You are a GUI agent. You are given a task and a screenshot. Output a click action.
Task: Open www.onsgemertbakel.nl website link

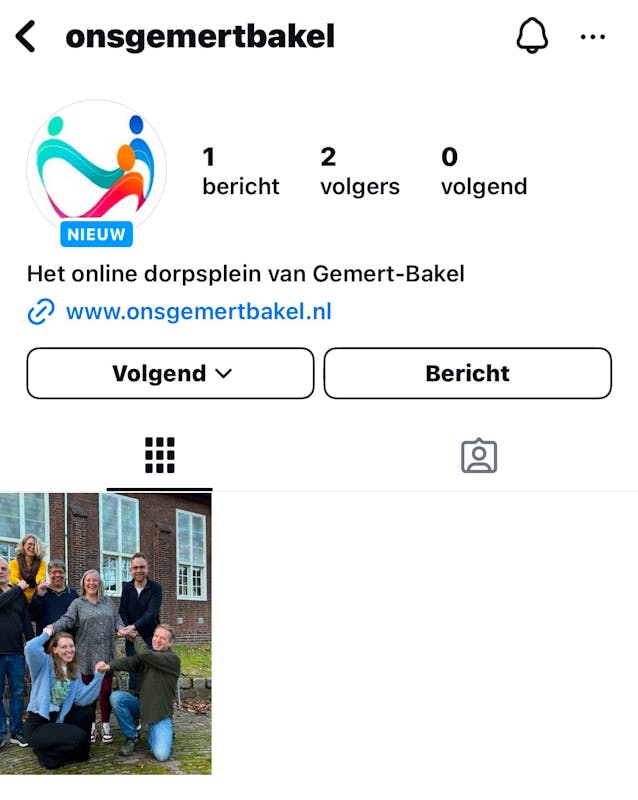[199, 311]
